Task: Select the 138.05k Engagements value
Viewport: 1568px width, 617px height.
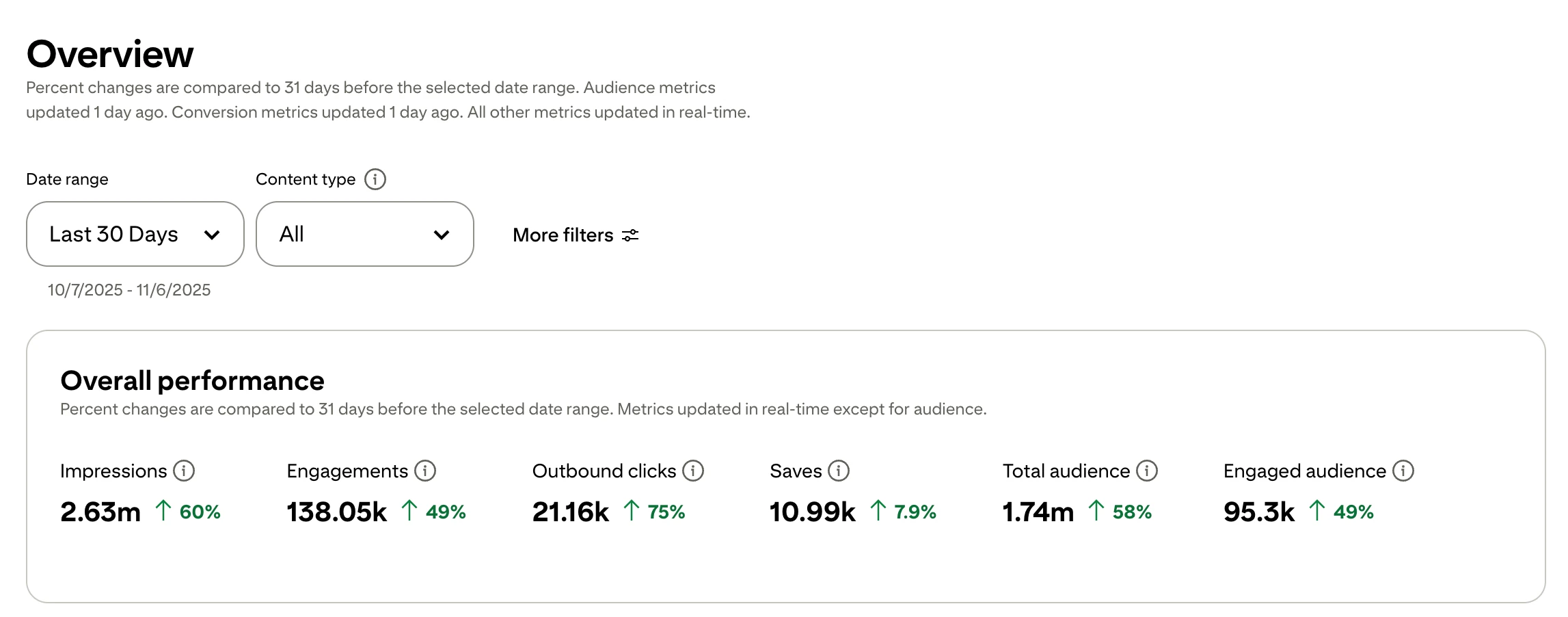Action: pos(336,512)
